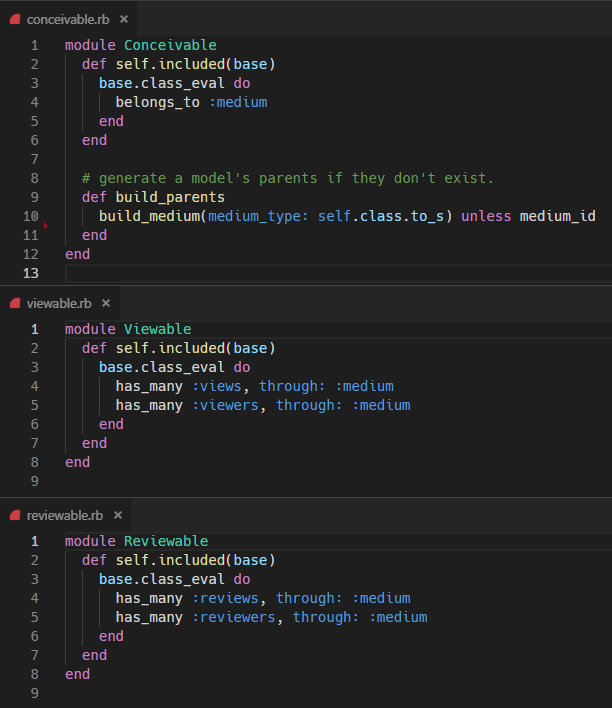Switch to the reviewable.rb tab

(65, 515)
